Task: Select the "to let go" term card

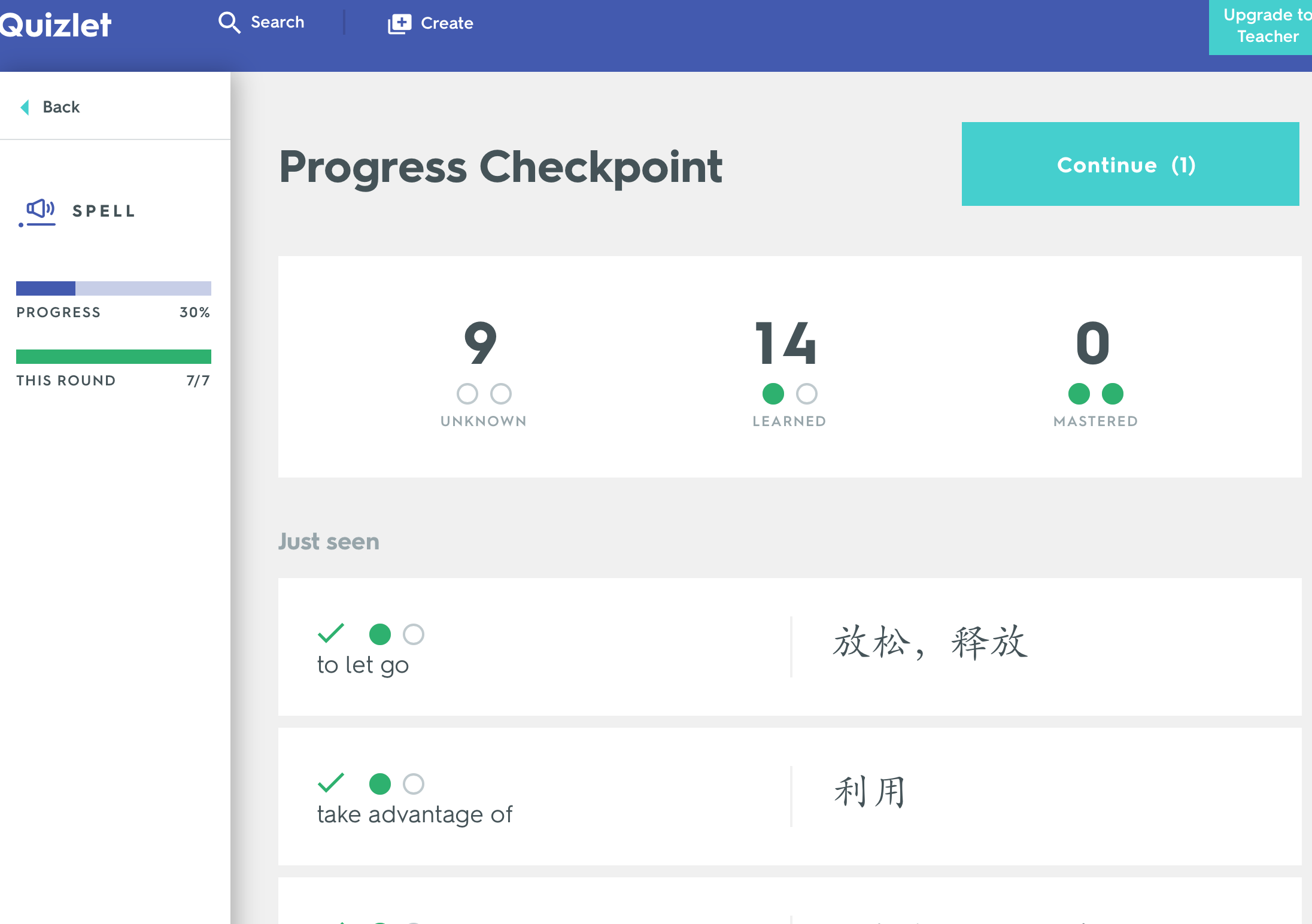Action: coord(790,647)
